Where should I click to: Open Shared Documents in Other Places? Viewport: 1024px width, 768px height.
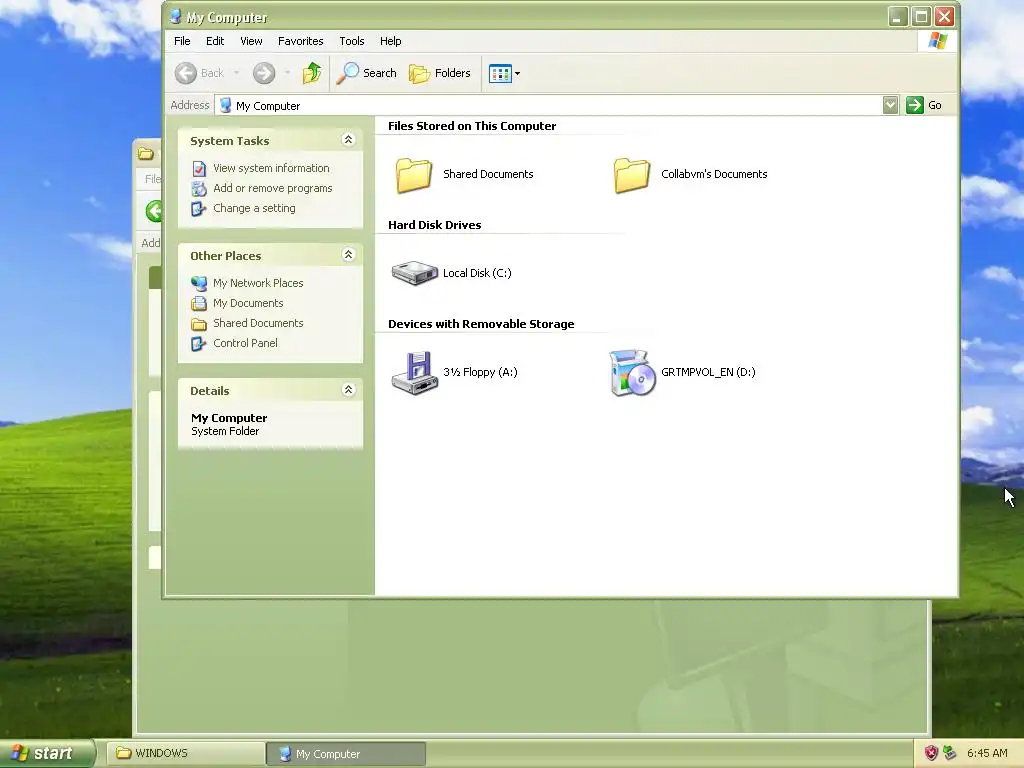(258, 323)
